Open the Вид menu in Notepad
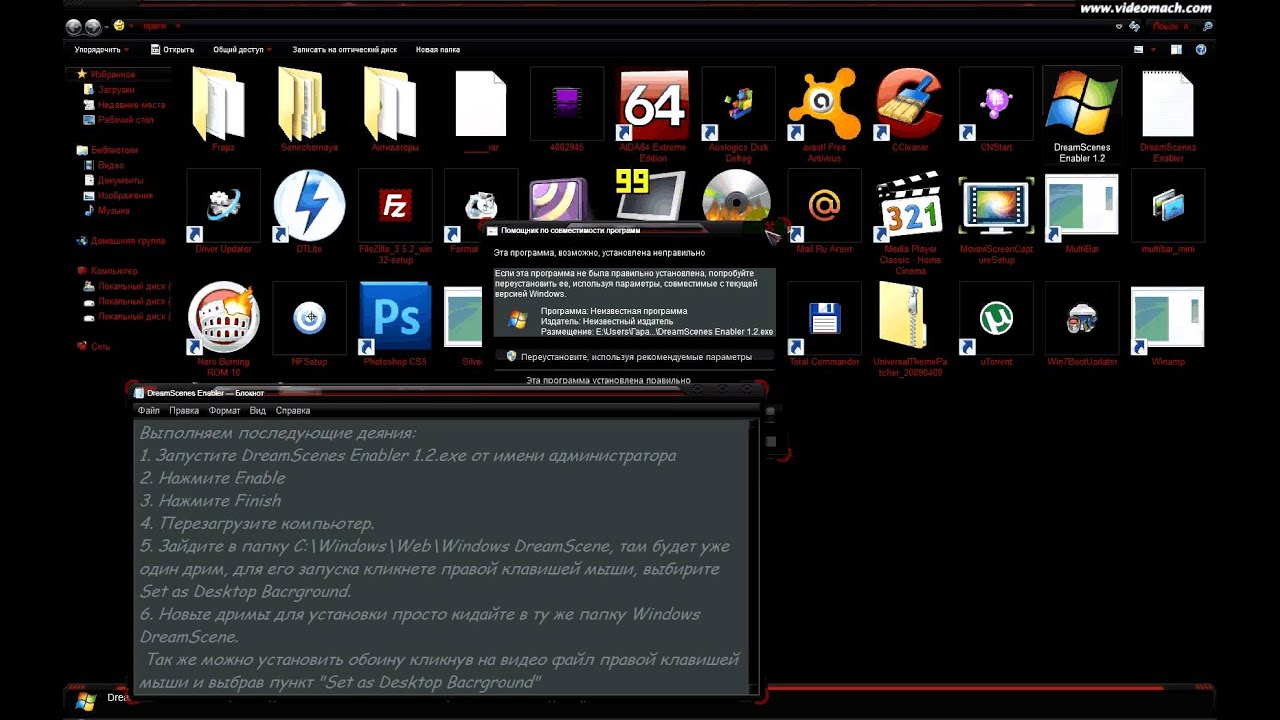Screen dimensions: 1280x720 tap(257, 410)
